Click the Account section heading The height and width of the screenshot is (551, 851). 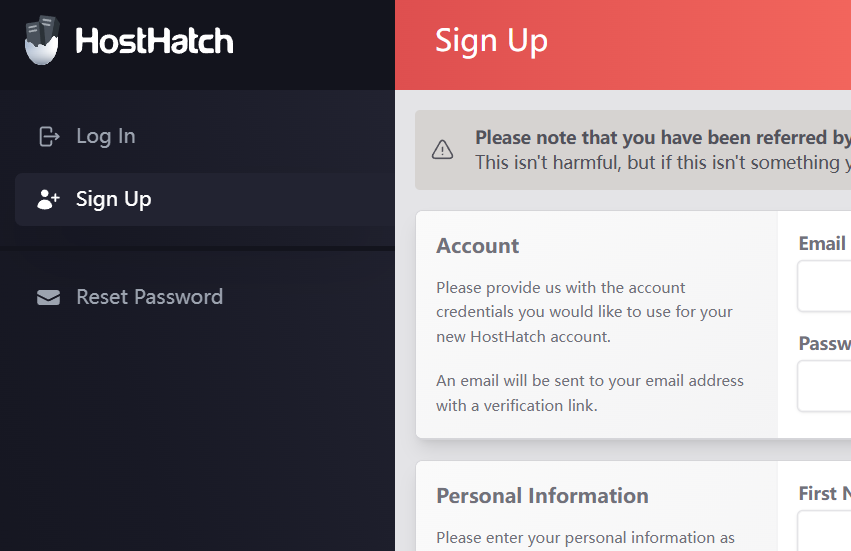[478, 246]
